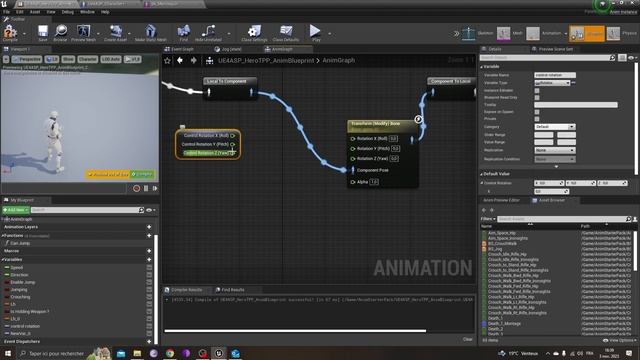Collapse the Variable section in Details
This screenshot has width=640, height=360.
tap(482, 67)
